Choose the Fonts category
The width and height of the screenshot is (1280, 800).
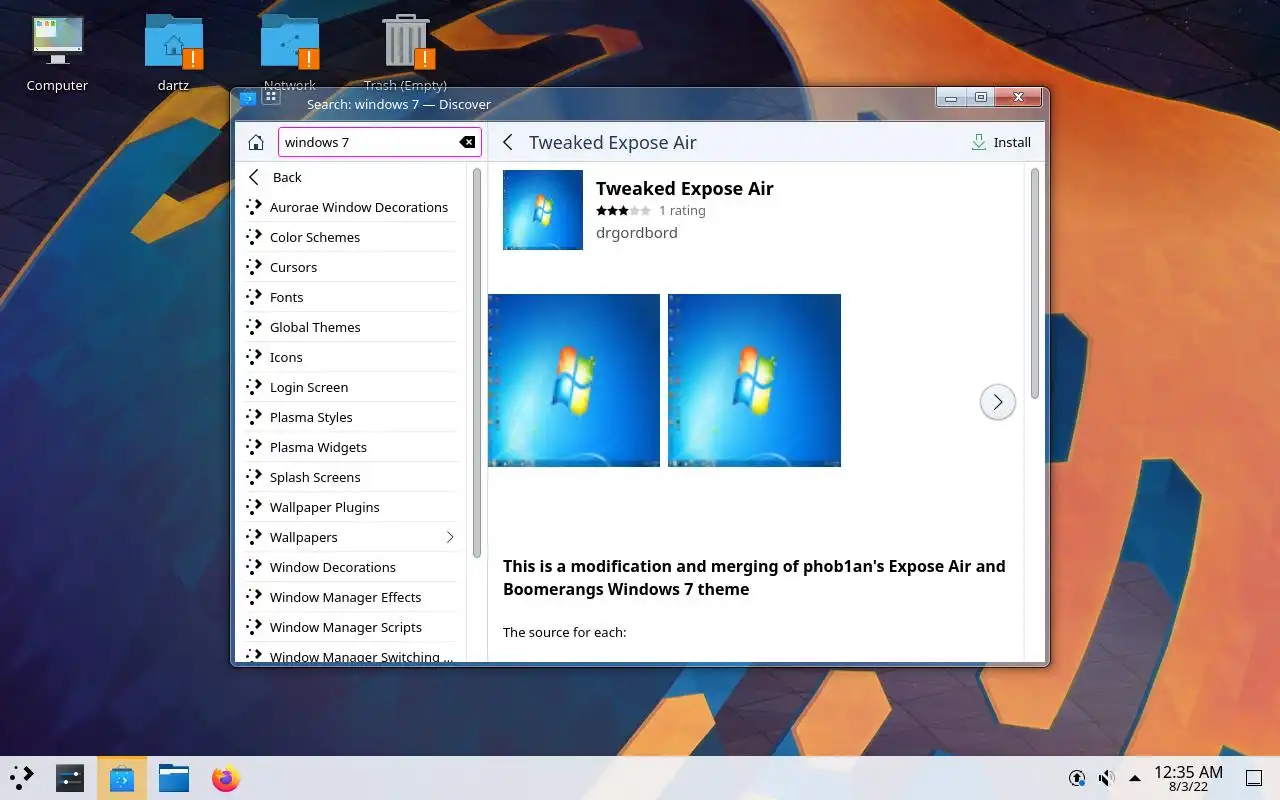[x=351, y=297]
